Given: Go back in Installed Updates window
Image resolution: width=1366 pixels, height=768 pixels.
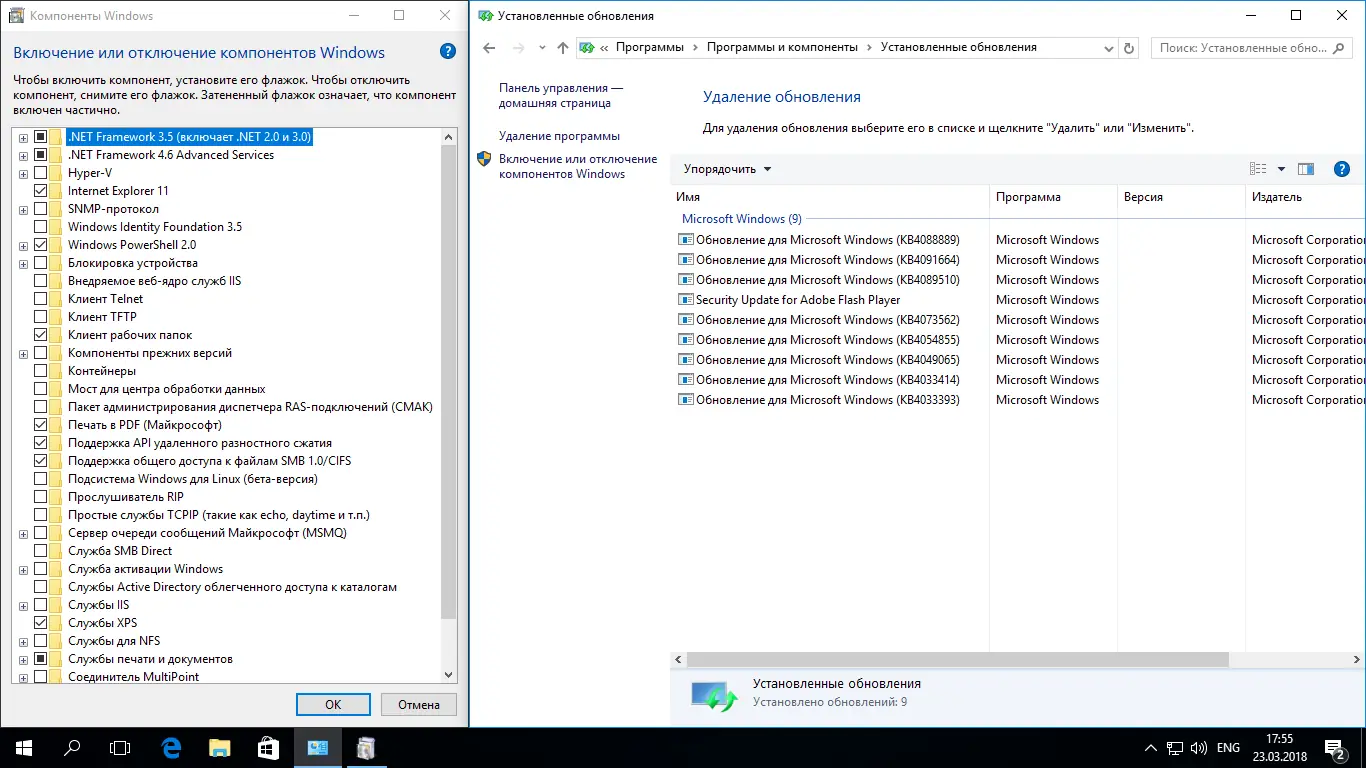Looking at the screenshot, I should [x=489, y=47].
